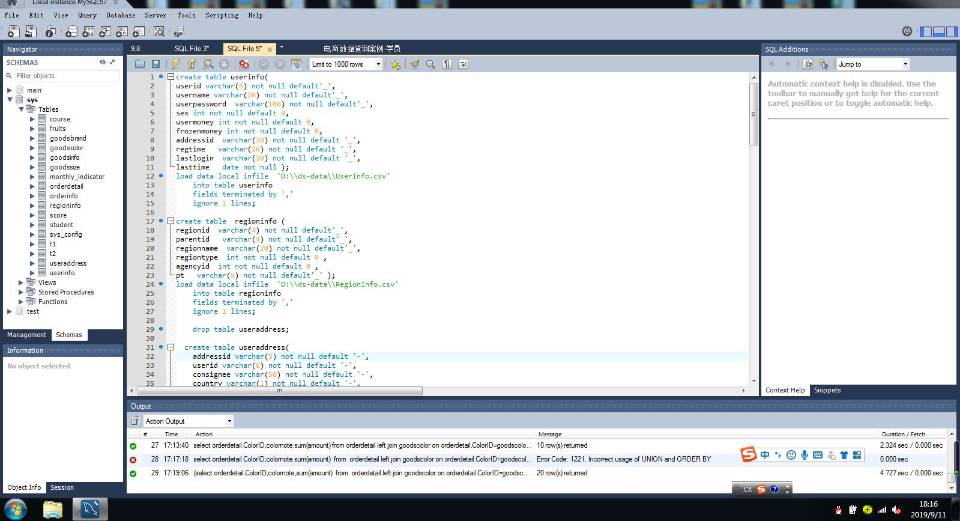The image size is (960, 521).
Task: Open Workbench preferences gear icon
Action: pyautogui.click(x=907, y=31)
